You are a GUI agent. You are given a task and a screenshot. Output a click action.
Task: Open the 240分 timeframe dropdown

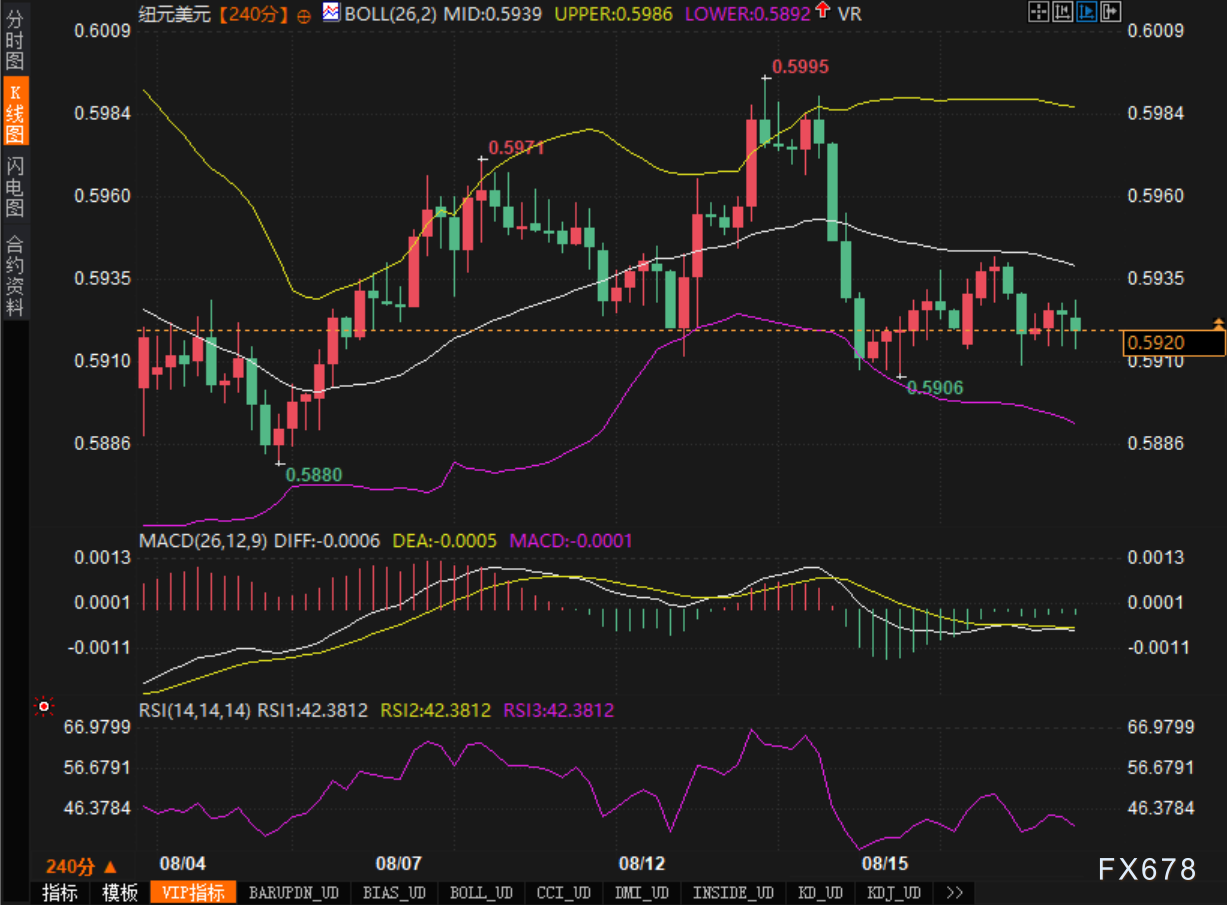82,867
